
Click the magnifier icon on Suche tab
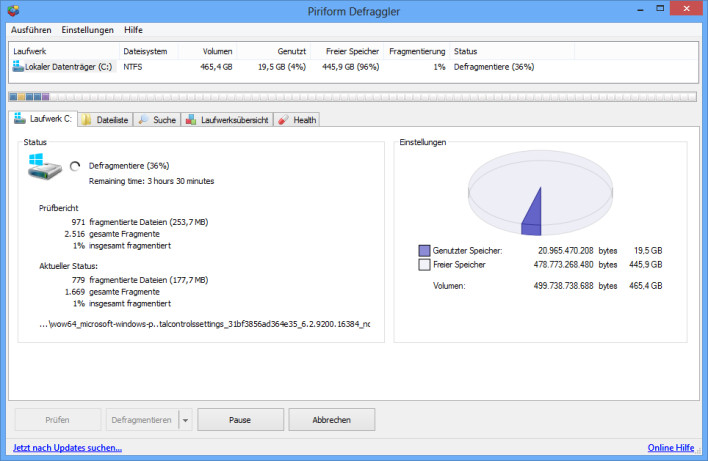[143, 120]
